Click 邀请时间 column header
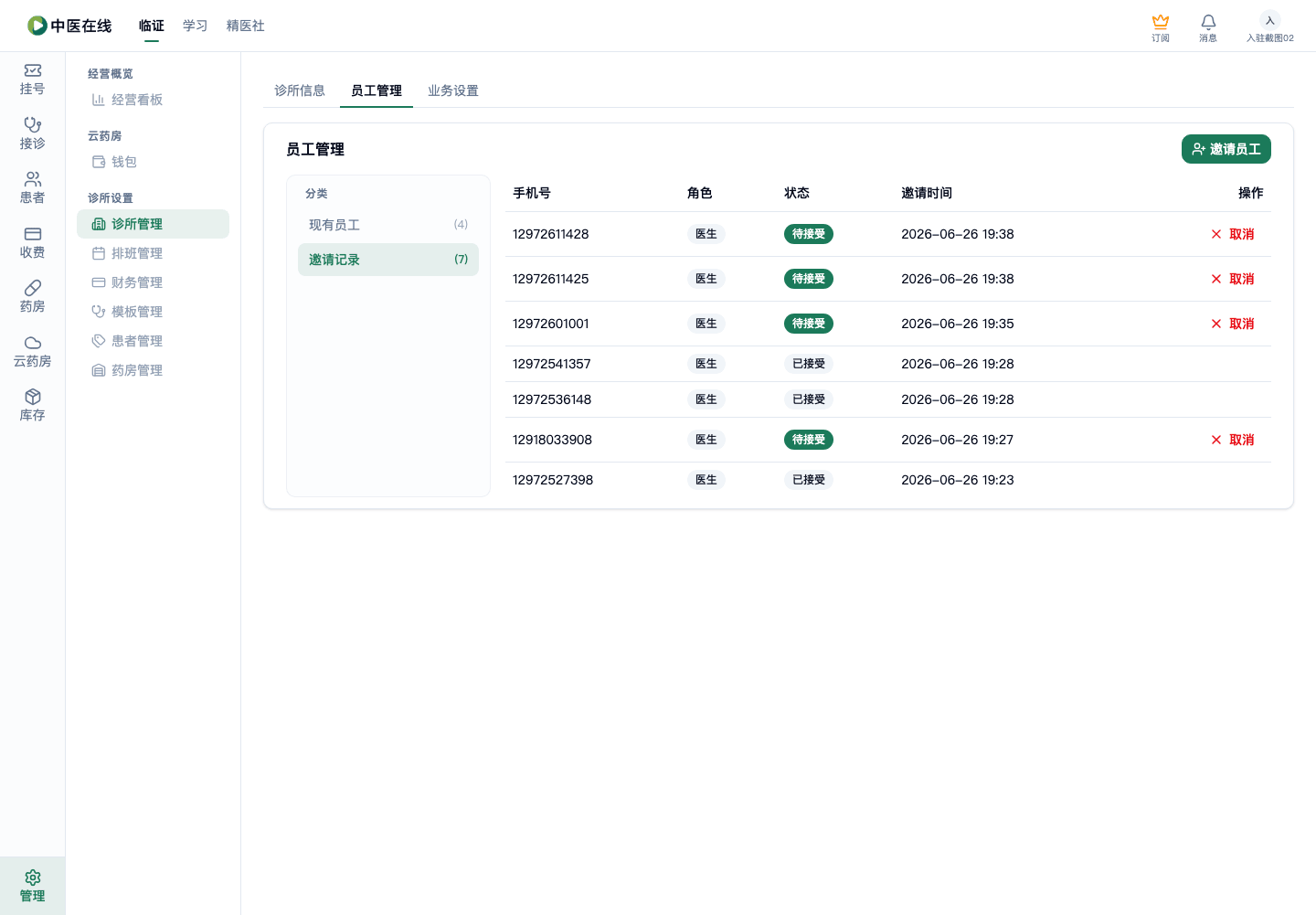 pyautogui.click(x=927, y=193)
